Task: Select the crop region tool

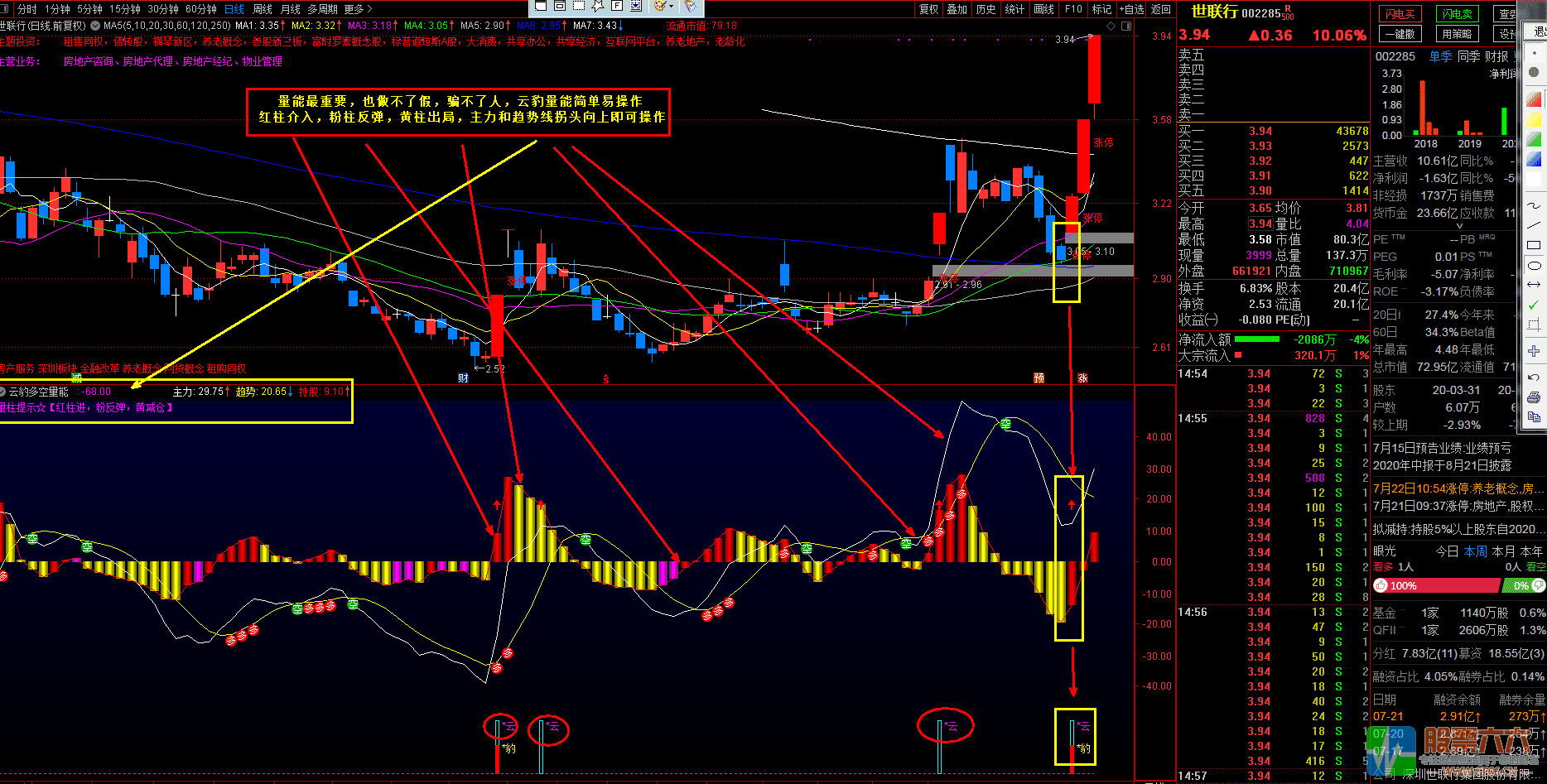Action: click(1534, 325)
